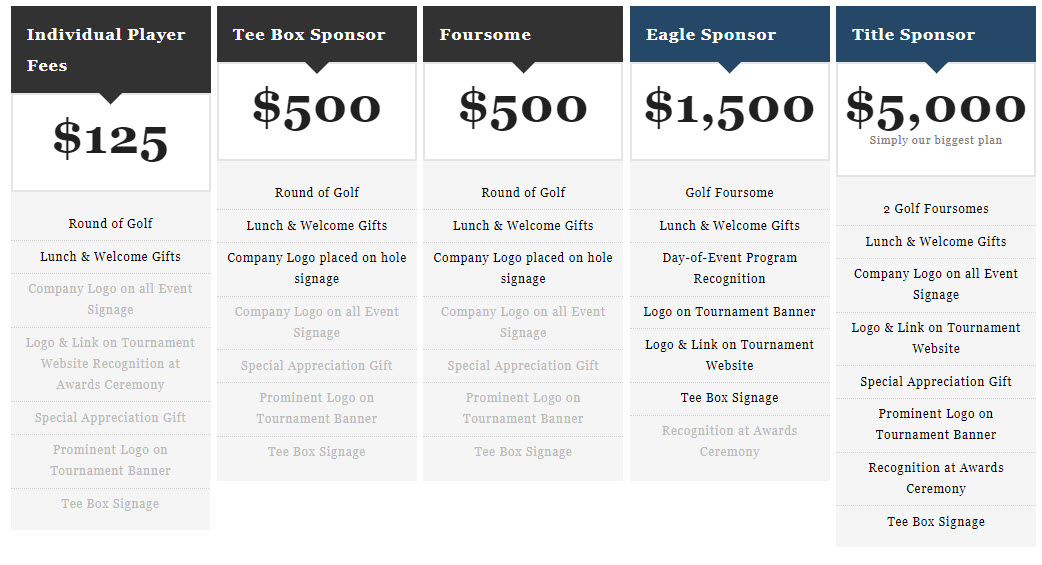Viewport: 1042px width, 565px height.
Task: Click the Individual Player Fees plan header
Action: 106,50
